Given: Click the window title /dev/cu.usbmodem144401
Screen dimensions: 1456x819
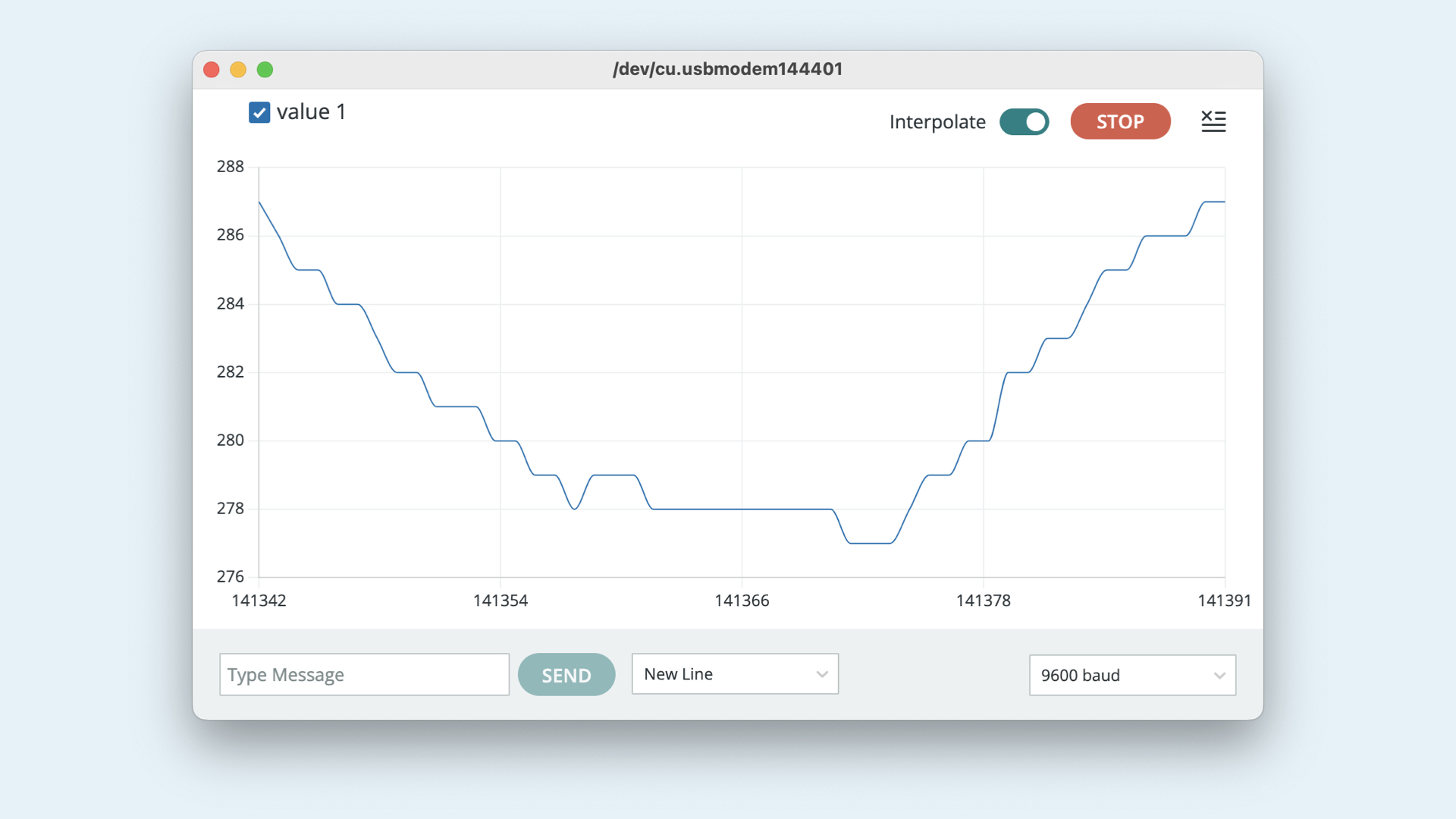Looking at the screenshot, I should click(727, 69).
